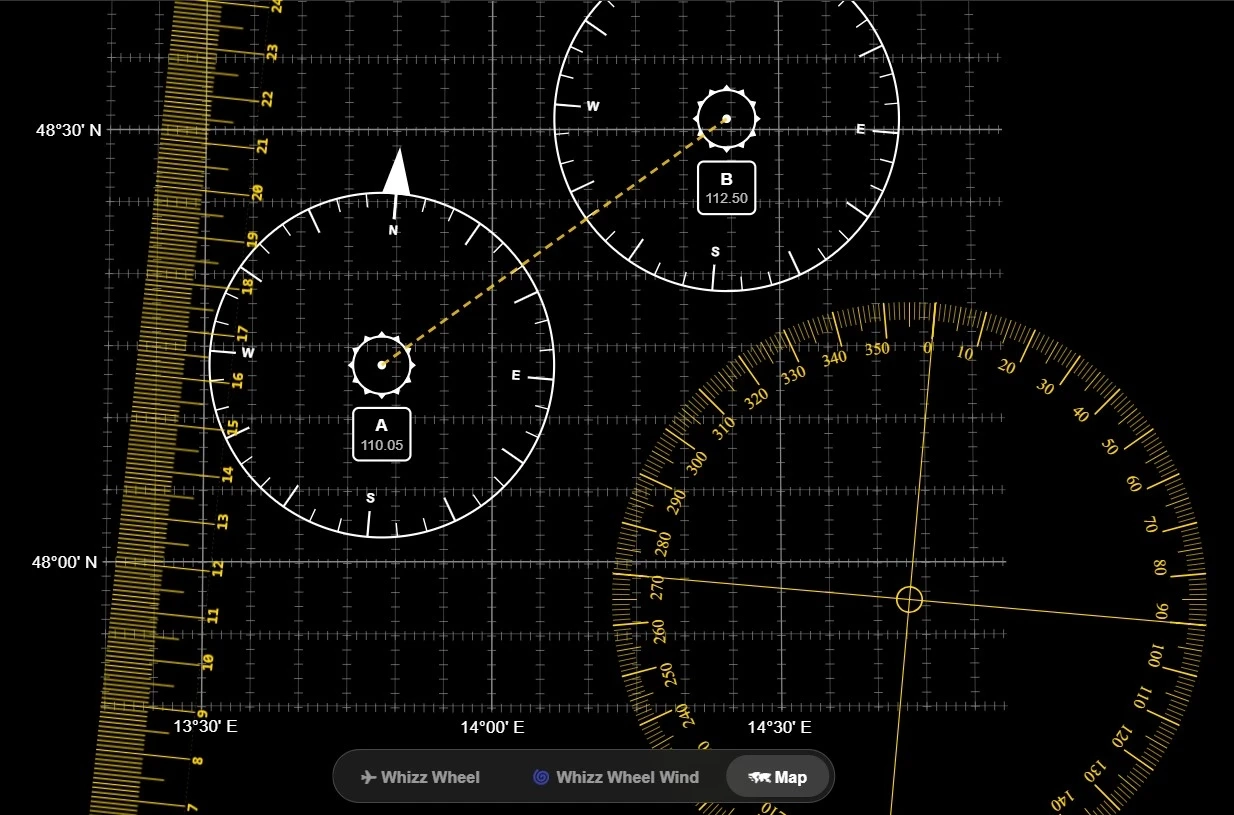The width and height of the screenshot is (1234, 815).
Task: Open the Whizz Wheel Wind tab
Action: 616,777
